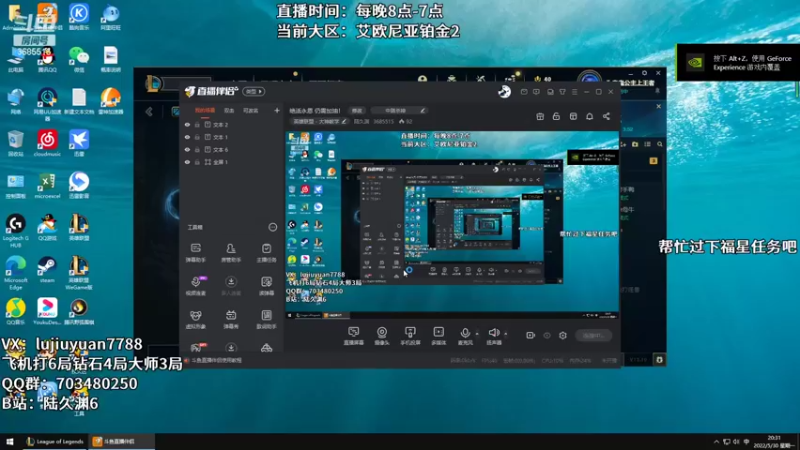Click the modify button beside stream title
The image size is (800, 450).
pyautogui.click(x=357, y=110)
